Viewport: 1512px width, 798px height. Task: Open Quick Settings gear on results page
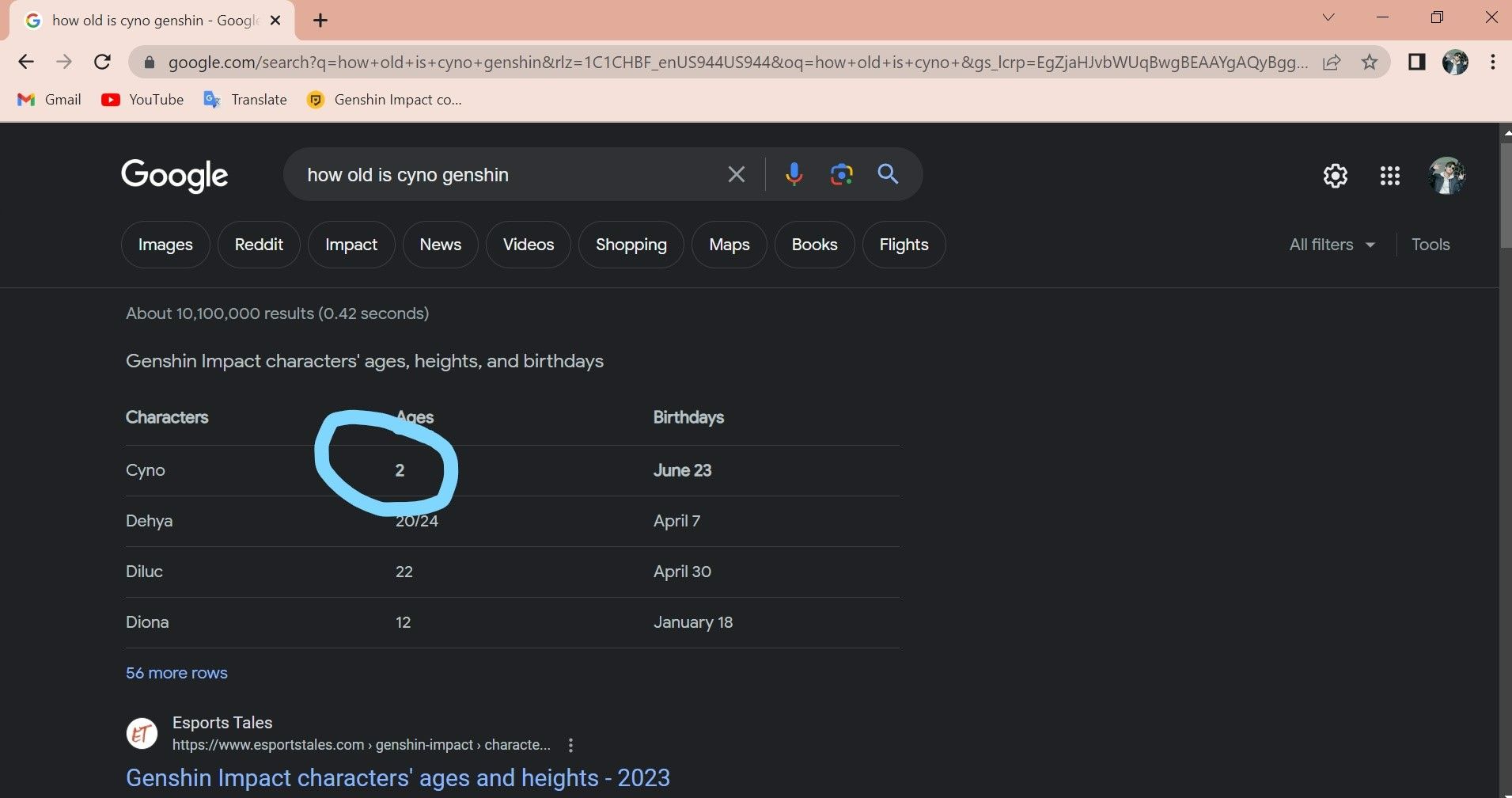1336,176
